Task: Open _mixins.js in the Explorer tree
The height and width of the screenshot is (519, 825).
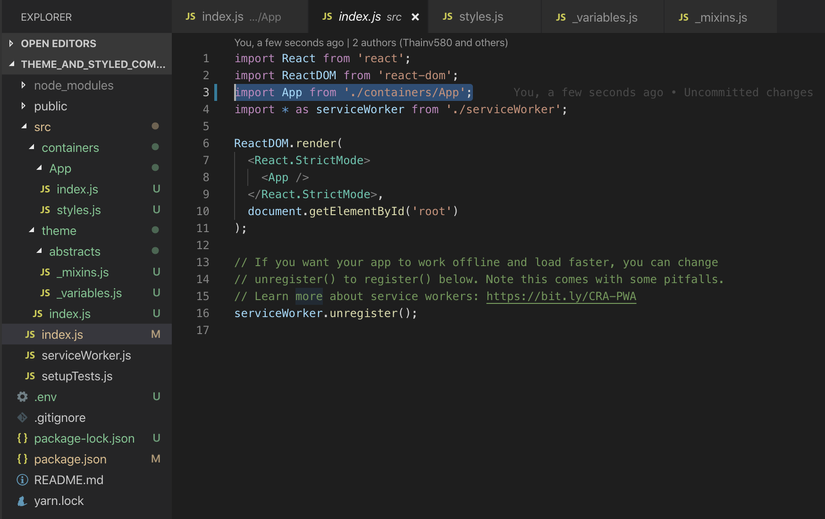Action: [x=82, y=272]
